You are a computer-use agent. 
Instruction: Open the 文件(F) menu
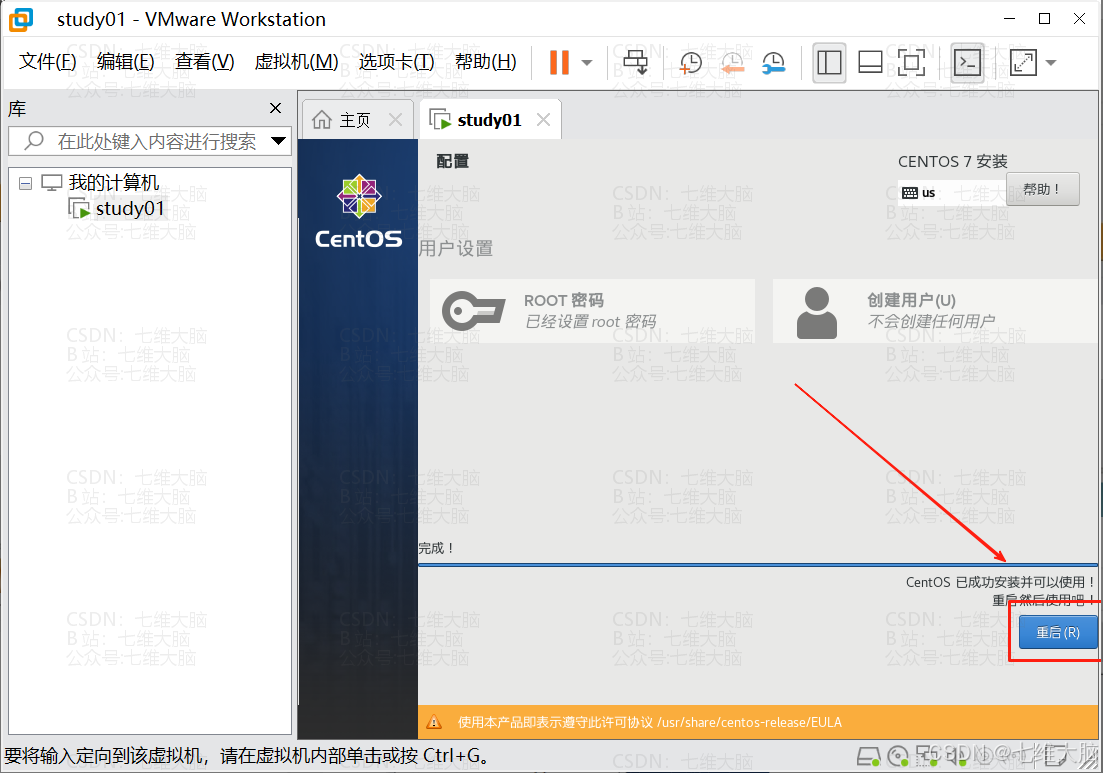click(47, 62)
